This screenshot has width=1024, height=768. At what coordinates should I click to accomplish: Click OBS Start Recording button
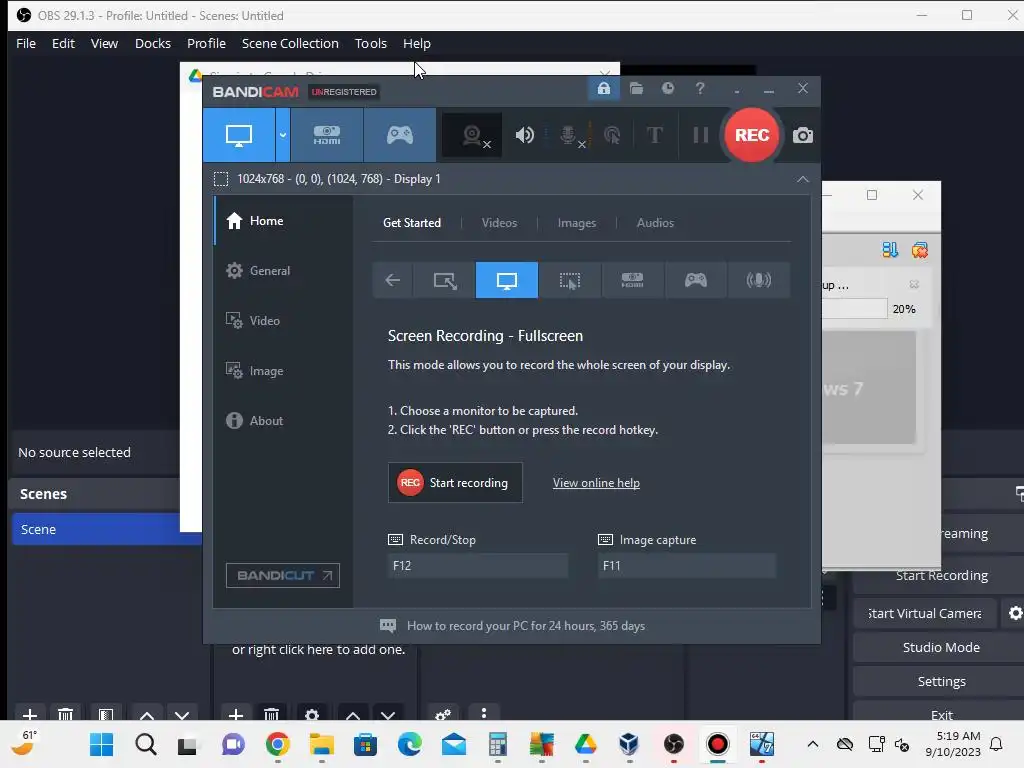[940, 575]
